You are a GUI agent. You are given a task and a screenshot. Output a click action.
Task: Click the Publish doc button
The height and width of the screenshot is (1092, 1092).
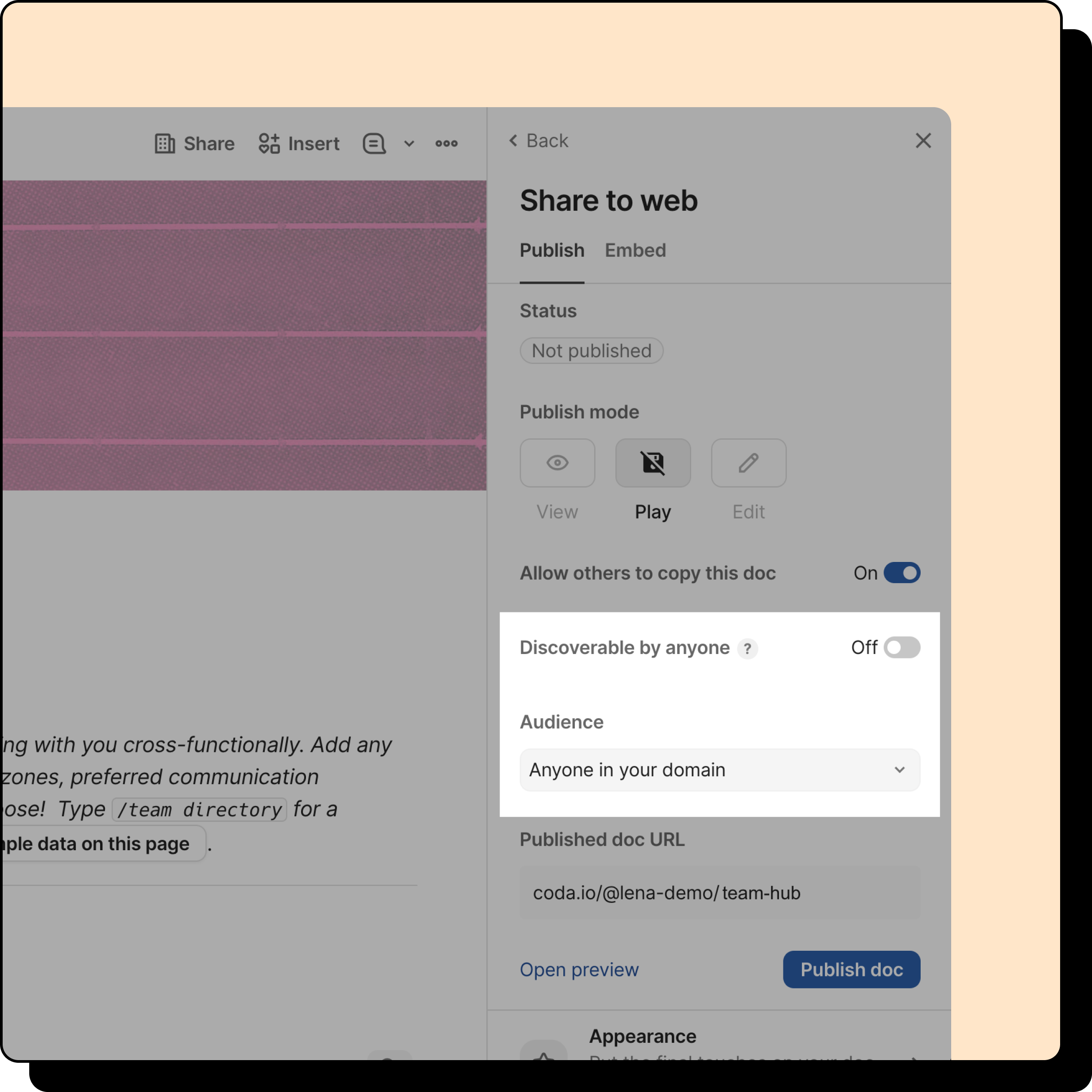851,969
